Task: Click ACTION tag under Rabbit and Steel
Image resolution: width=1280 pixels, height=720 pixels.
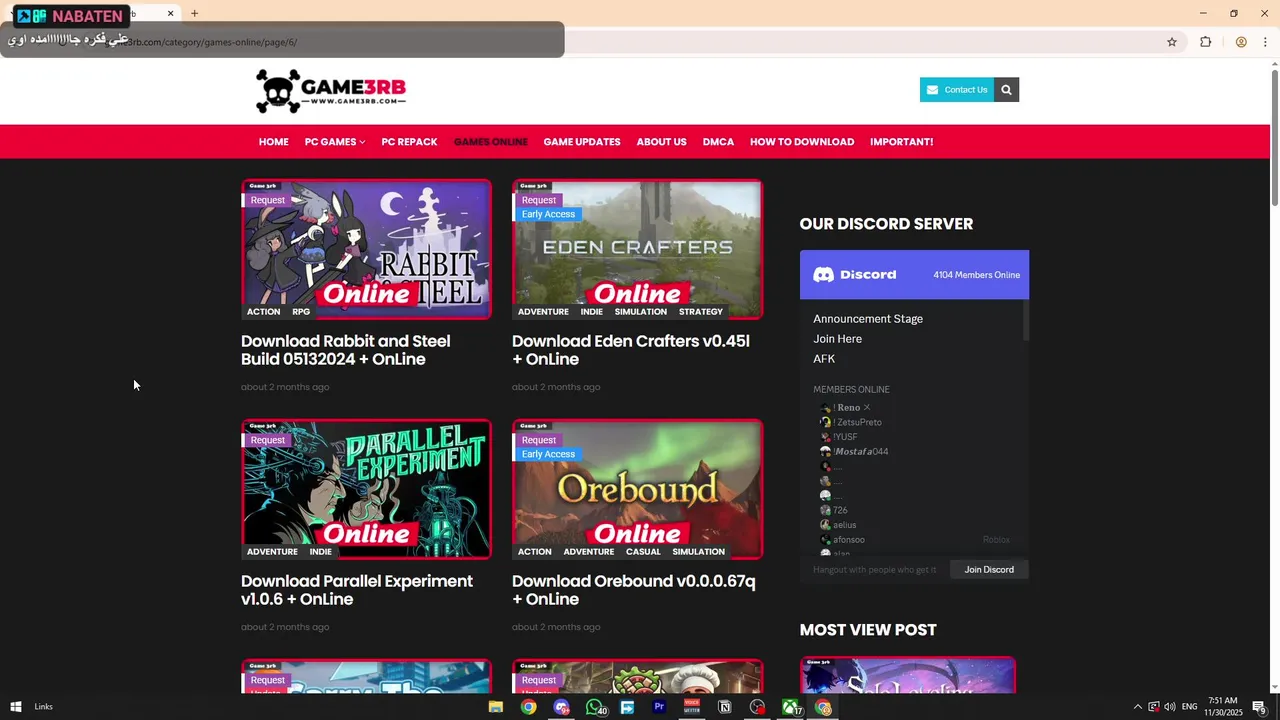Action: pos(264,312)
